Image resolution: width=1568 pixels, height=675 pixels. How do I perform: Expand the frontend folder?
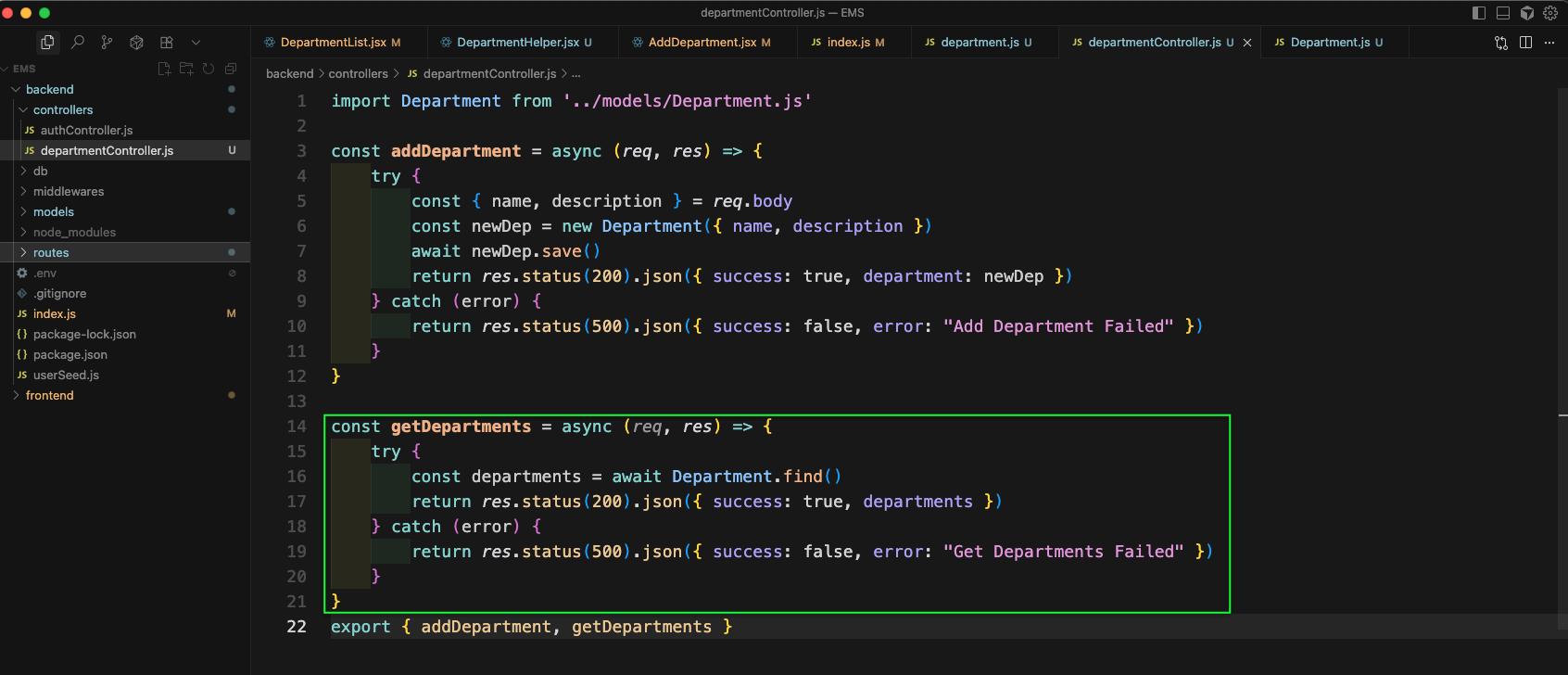[x=49, y=396]
